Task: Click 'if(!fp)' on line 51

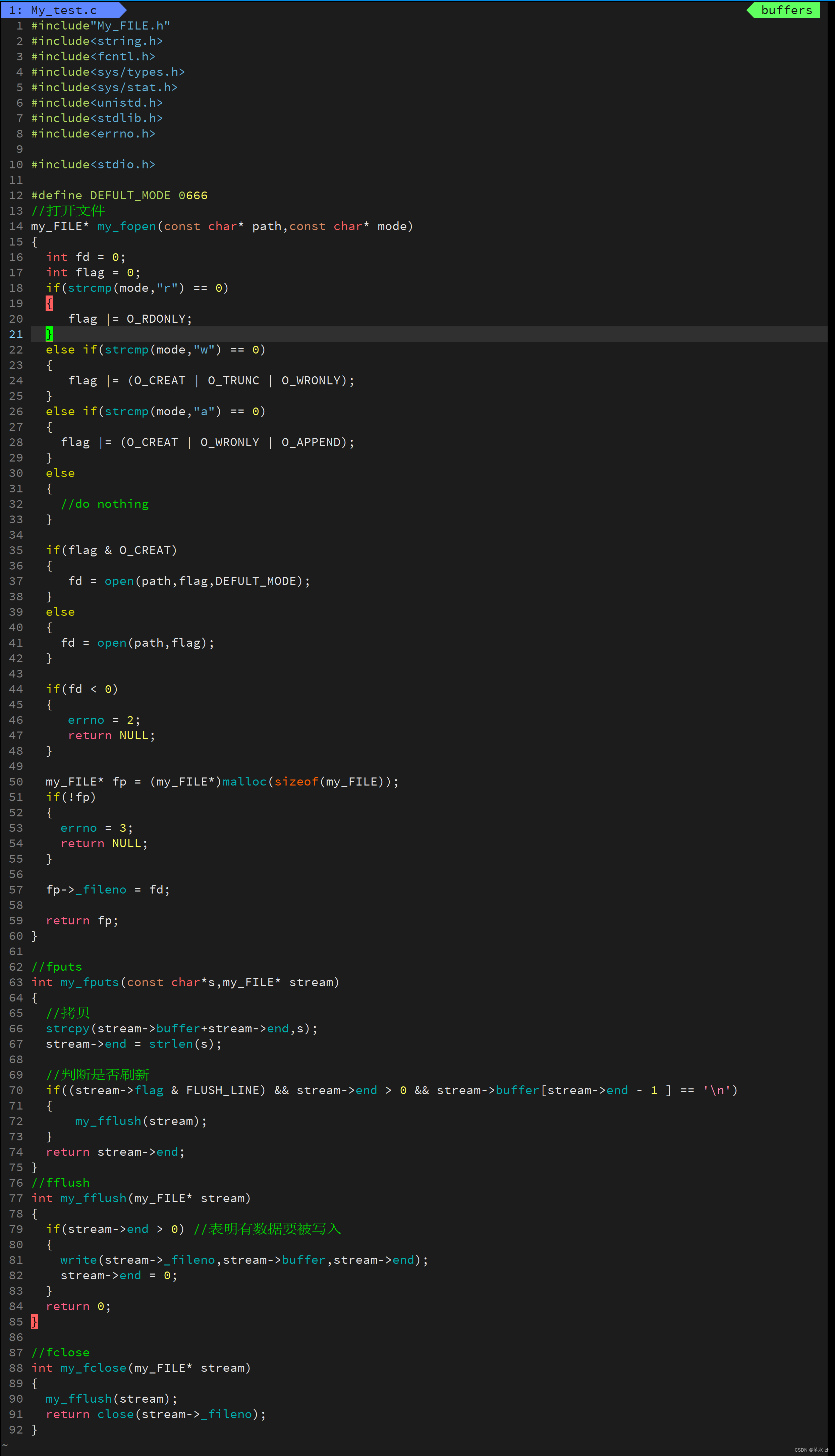Action: [71, 797]
